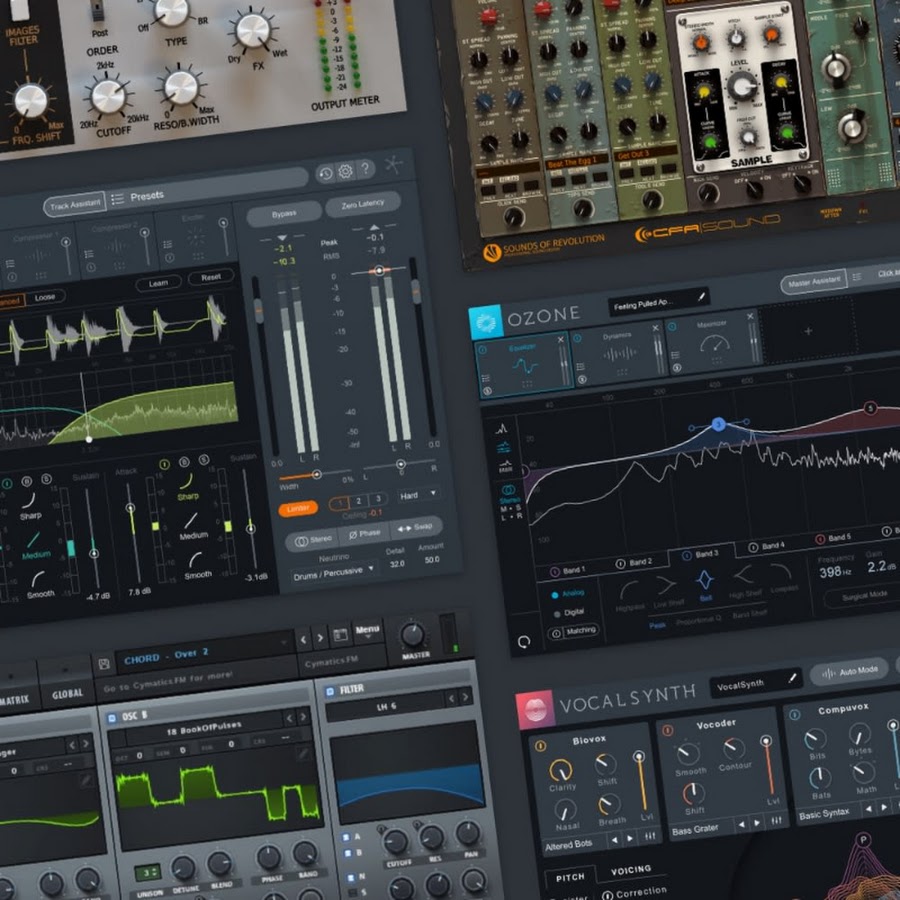
Task: Next Biovox preset arrow beside Altered Bots
Action: tap(630, 839)
